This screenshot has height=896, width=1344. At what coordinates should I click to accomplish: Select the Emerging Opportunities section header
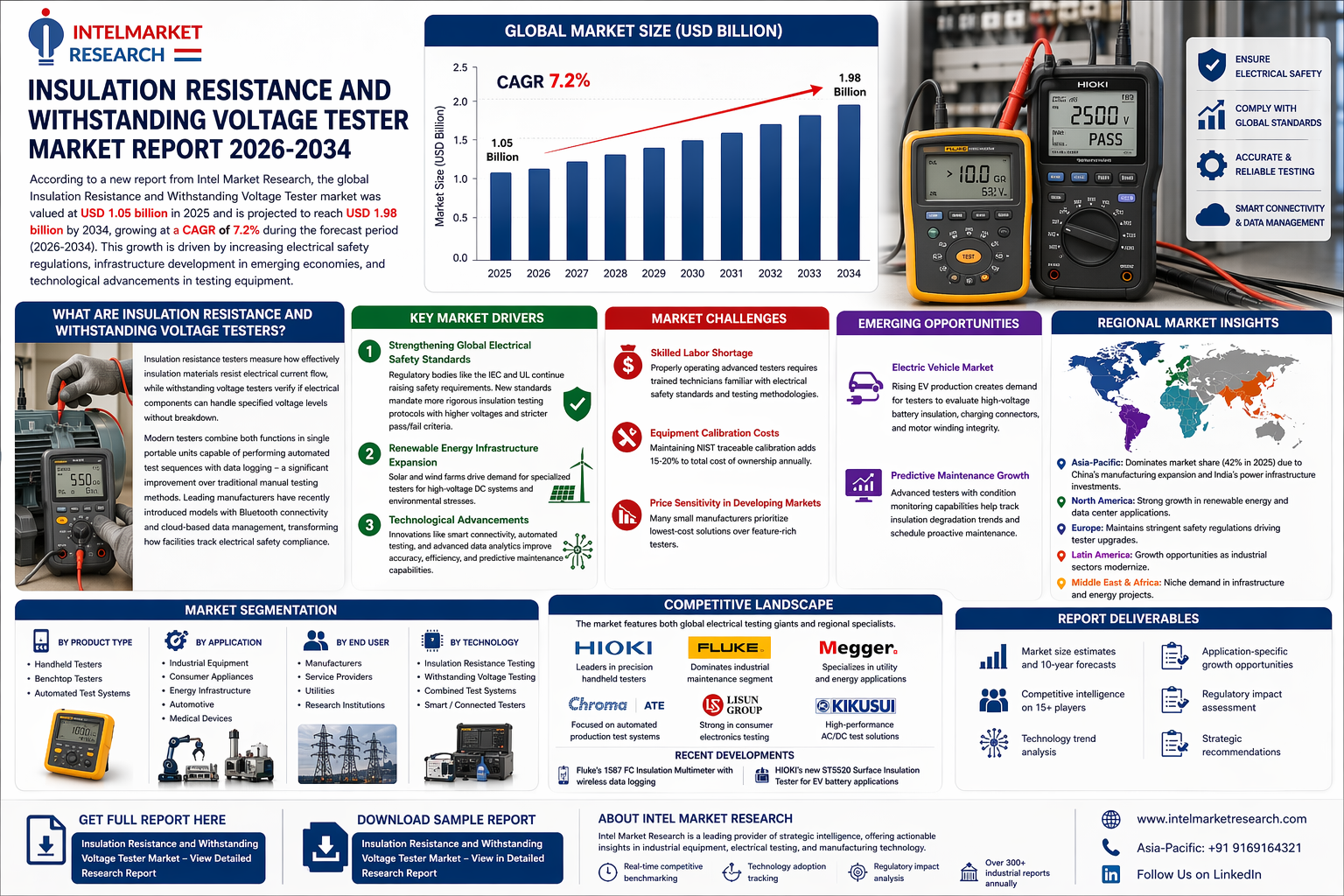point(938,324)
